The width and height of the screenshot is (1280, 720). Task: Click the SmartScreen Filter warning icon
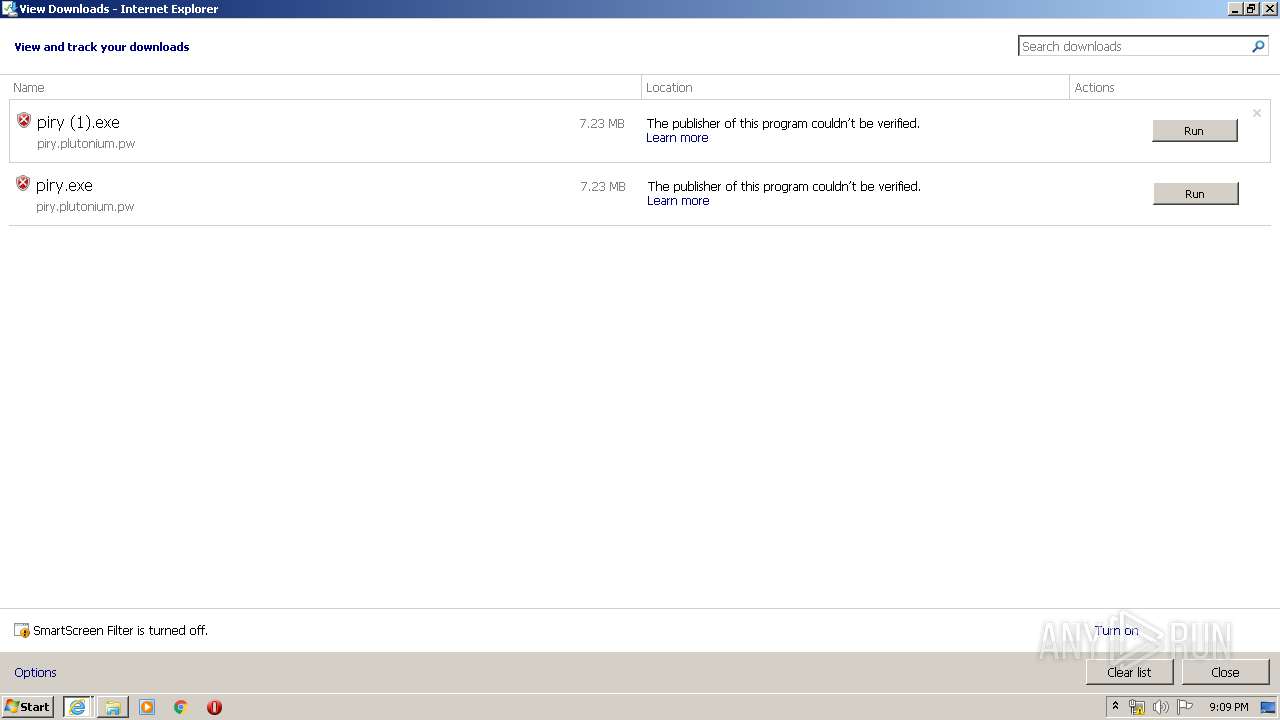click(22, 630)
